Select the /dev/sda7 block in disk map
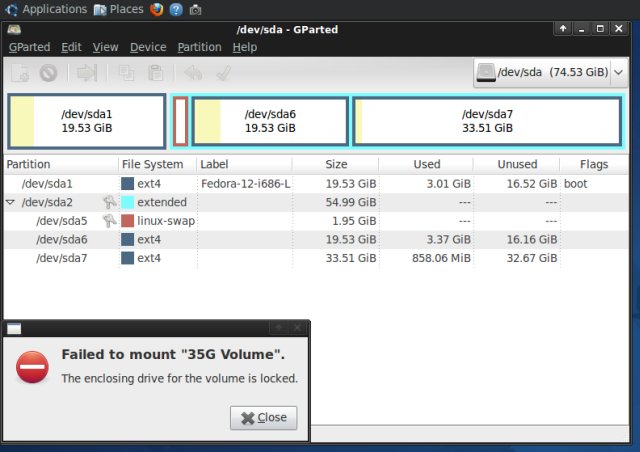Image resolution: width=640 pixels, height=452 pixels. click(487, 121)
